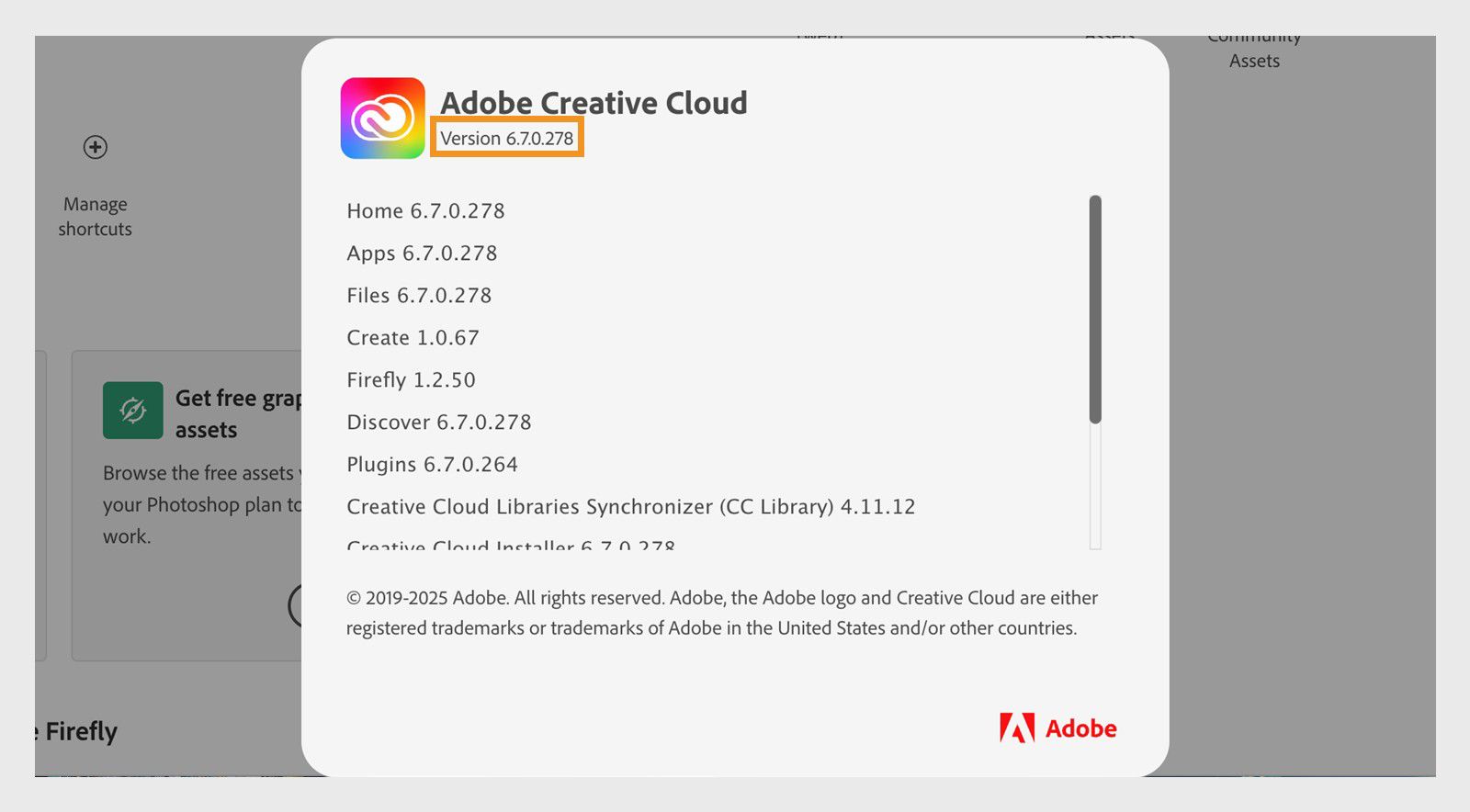Click the Adobe logo at bottom right
Screen dimensions: 1470x812
pos(1058,728)
